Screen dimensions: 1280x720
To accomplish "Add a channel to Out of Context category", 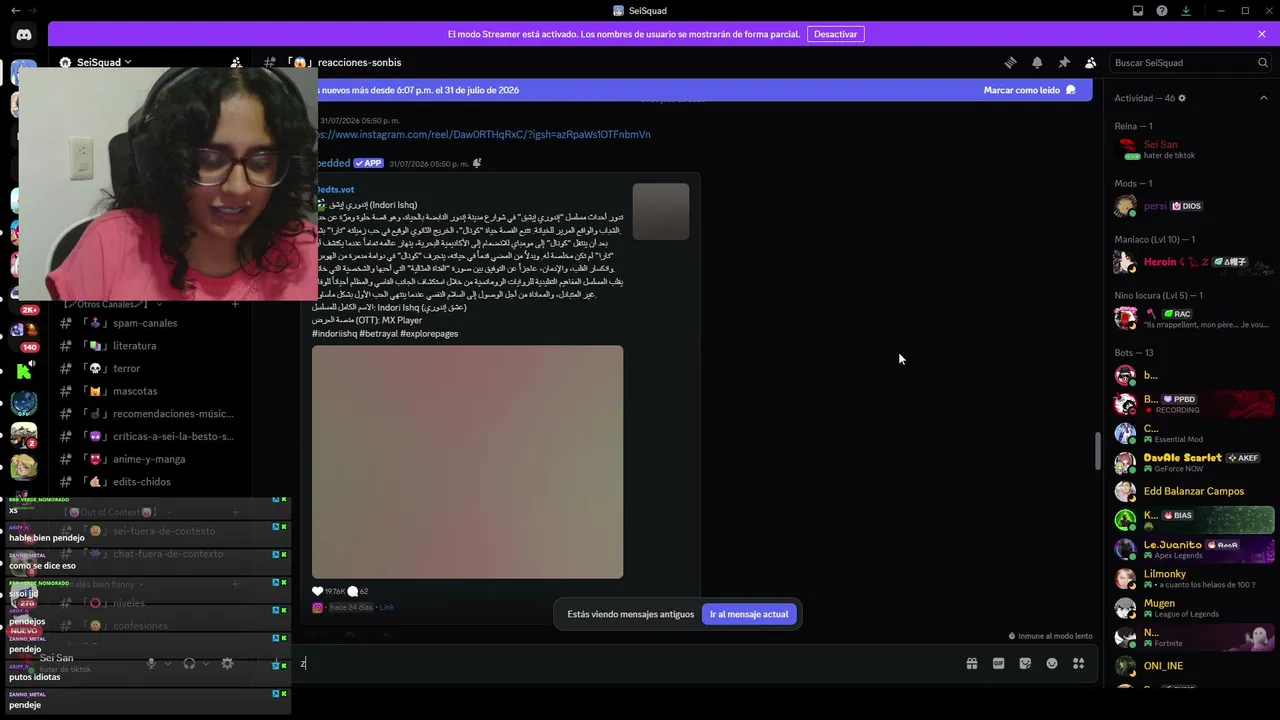I will (235, 512).
